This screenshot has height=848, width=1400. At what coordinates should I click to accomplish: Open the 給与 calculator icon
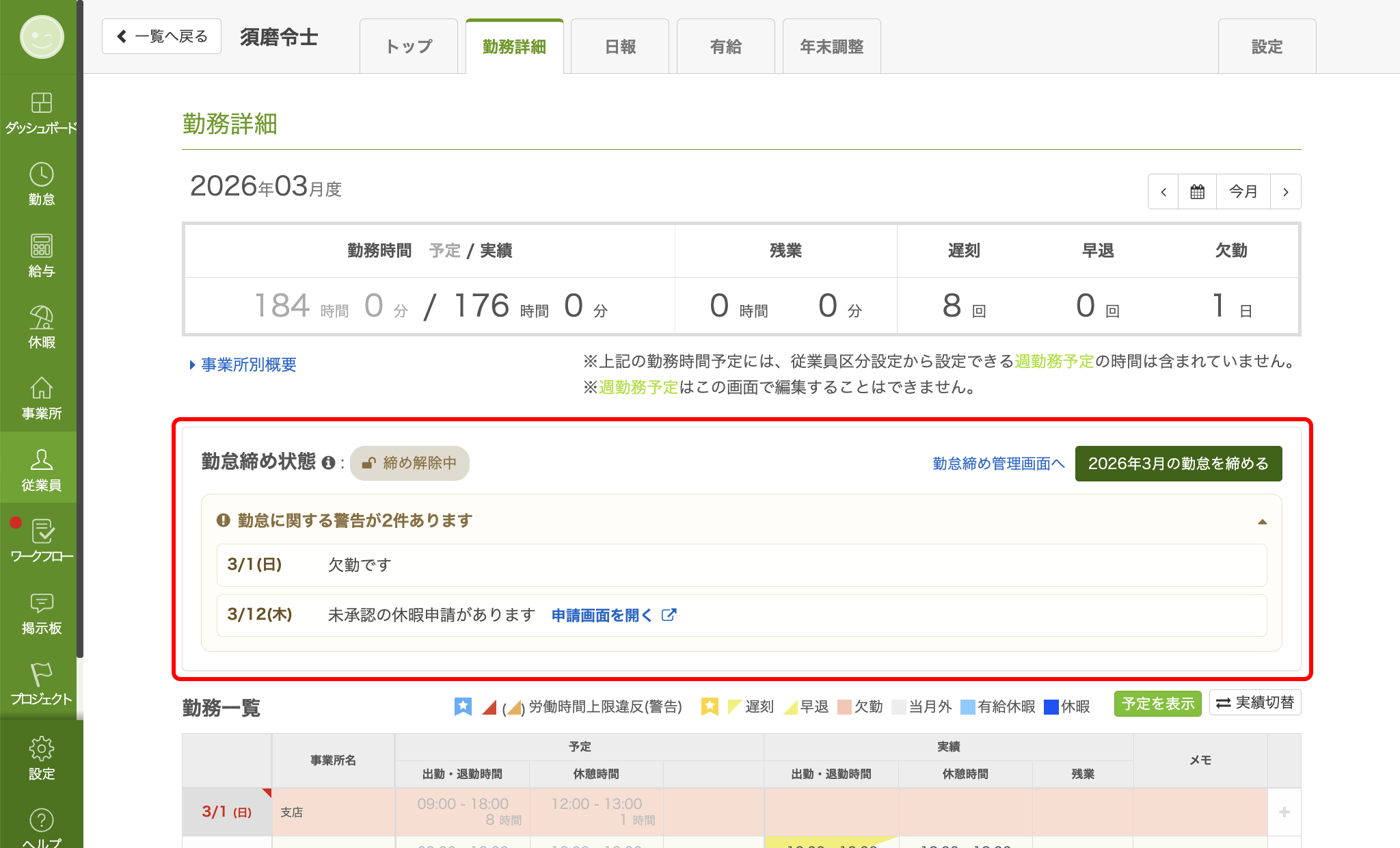[41, 247]
